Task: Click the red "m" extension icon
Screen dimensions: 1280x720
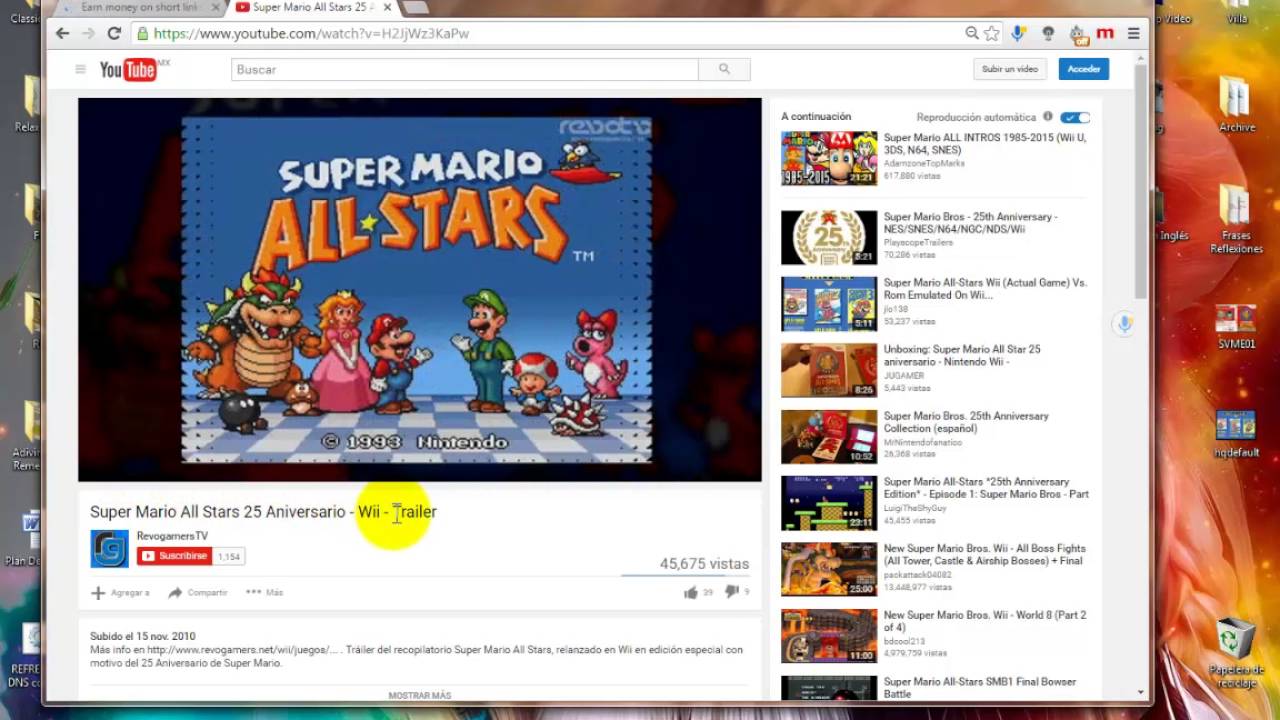Action: coord(1104,33)
